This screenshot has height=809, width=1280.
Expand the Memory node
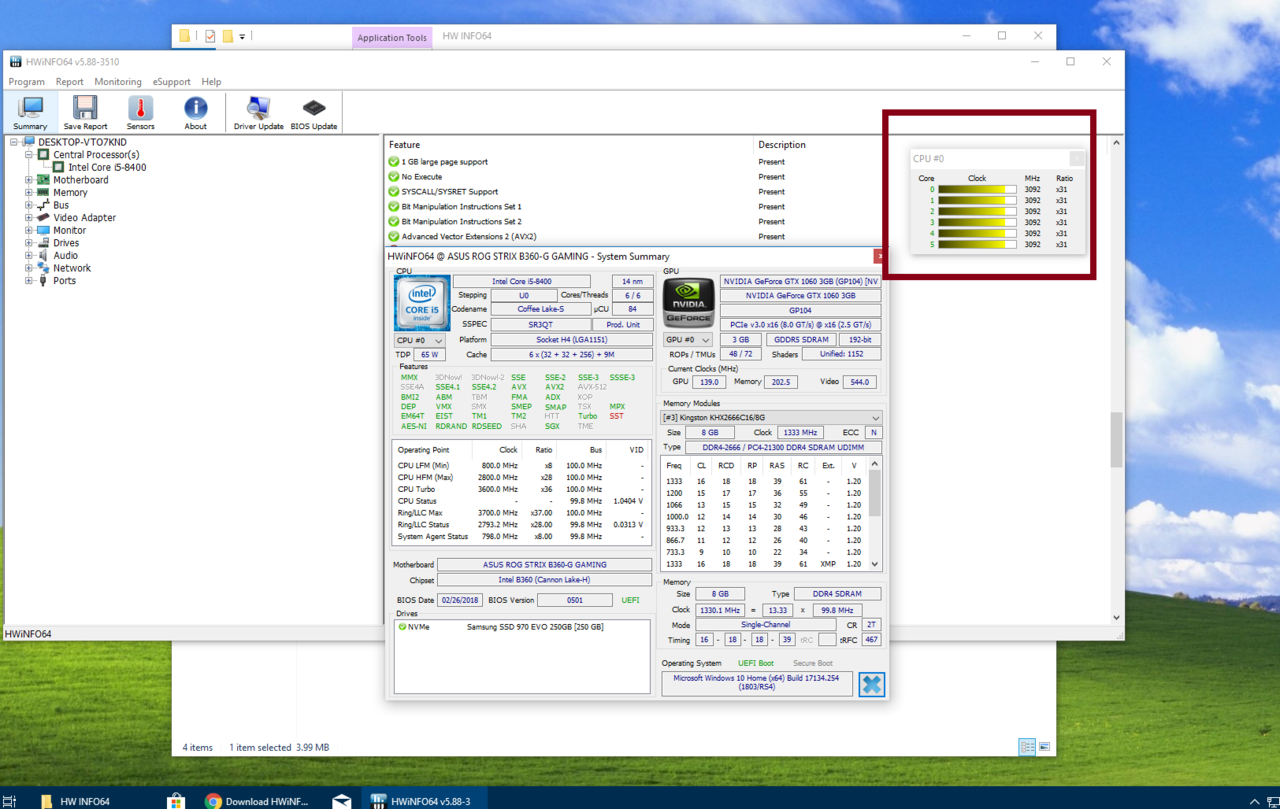pyautogui.click(x=29, y=193)
